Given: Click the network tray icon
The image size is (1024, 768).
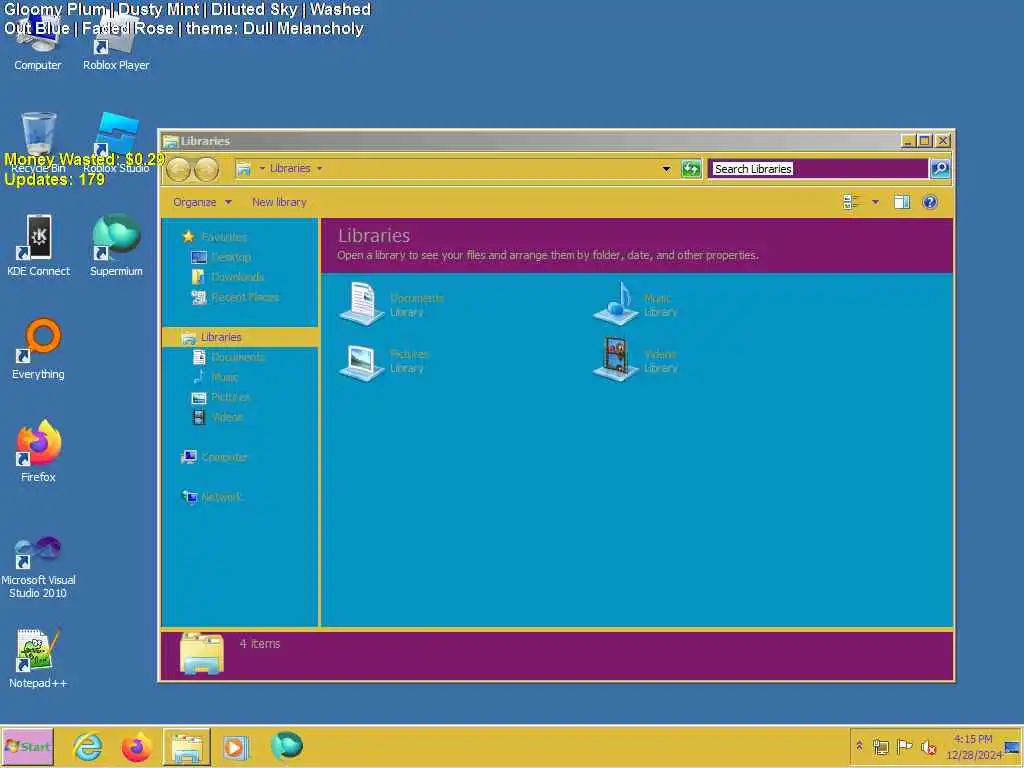Looking at the screenshot, I should [880, 746].
